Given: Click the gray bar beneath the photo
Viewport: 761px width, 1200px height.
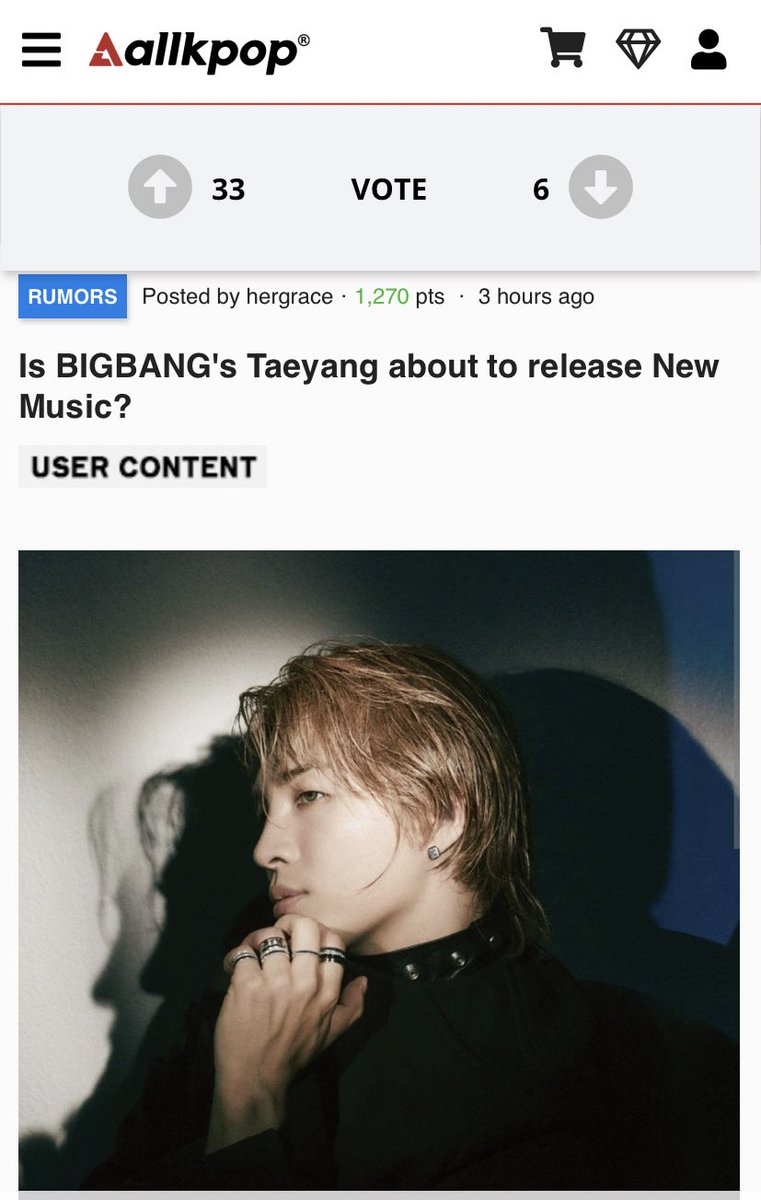Looking at the screenshot, I should [x=379, y=1195].
